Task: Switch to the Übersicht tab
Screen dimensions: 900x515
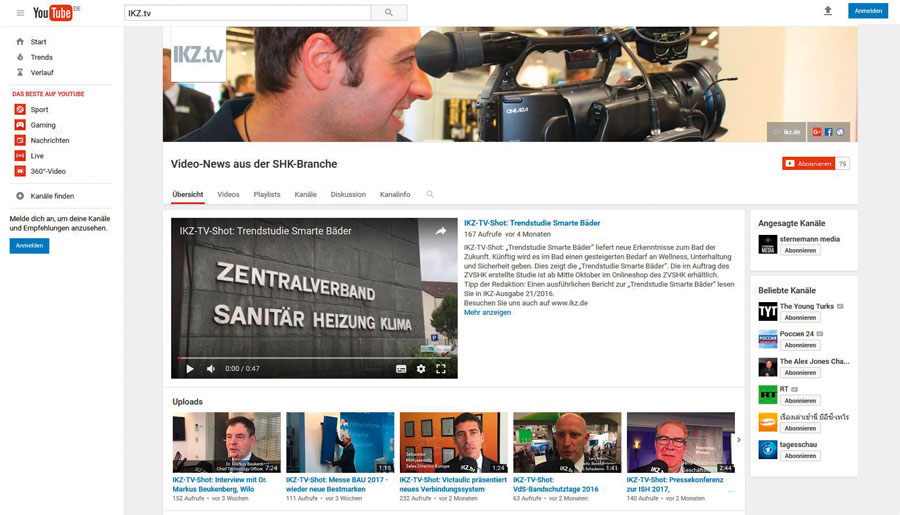Action: pyautogui.click(x=188, y=195)
